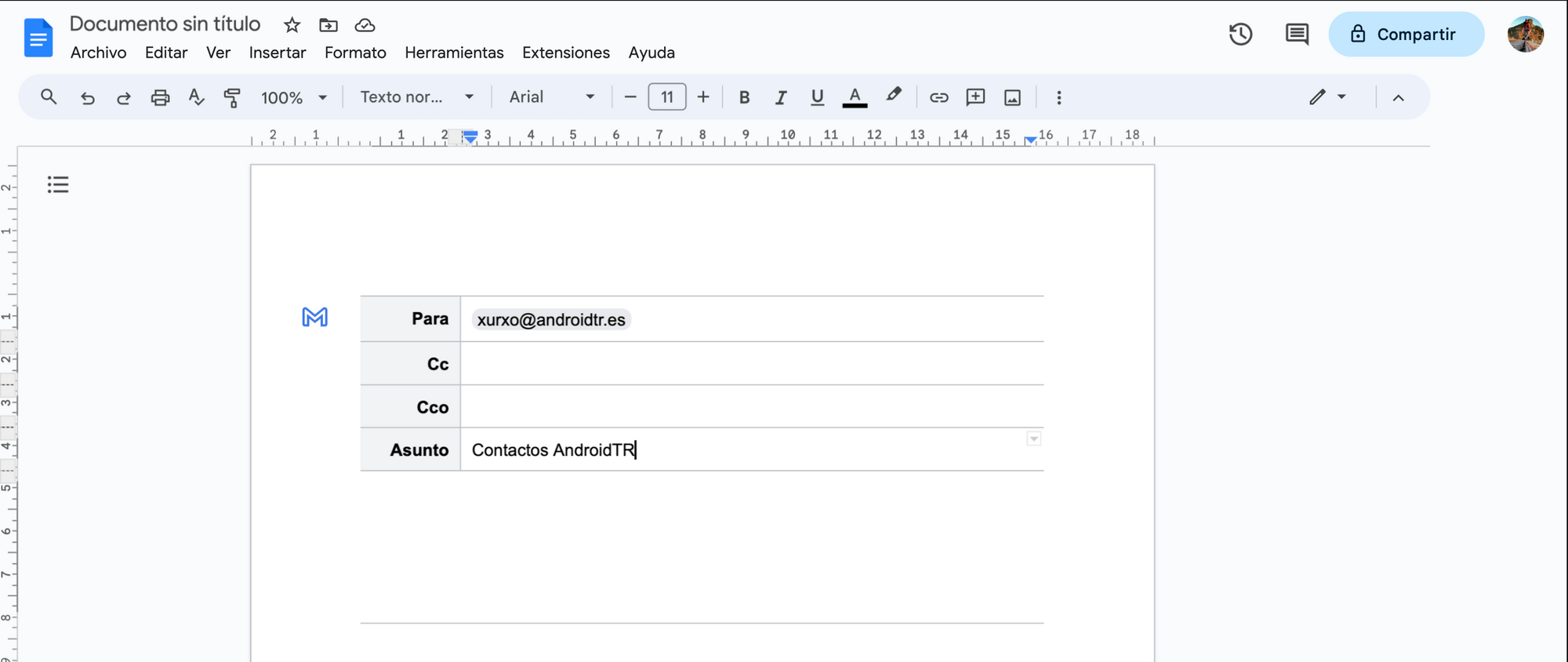Image resolution: width=1568 pixels, height=662 pixels.
Task: Move document to a folder icon
Action: tap(328, 25)
